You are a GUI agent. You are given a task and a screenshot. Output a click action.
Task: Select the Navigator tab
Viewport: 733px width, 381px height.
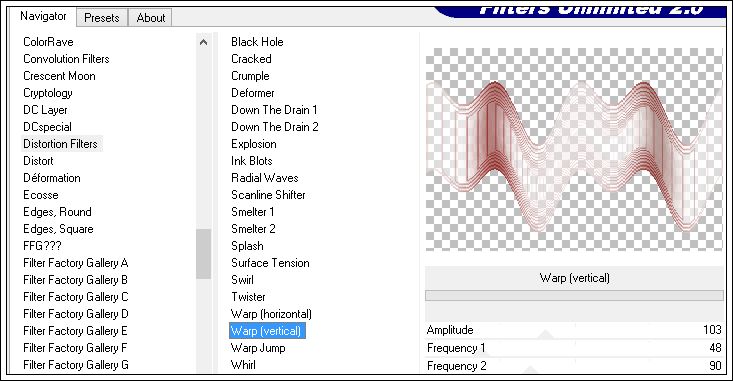click(43, 16)
